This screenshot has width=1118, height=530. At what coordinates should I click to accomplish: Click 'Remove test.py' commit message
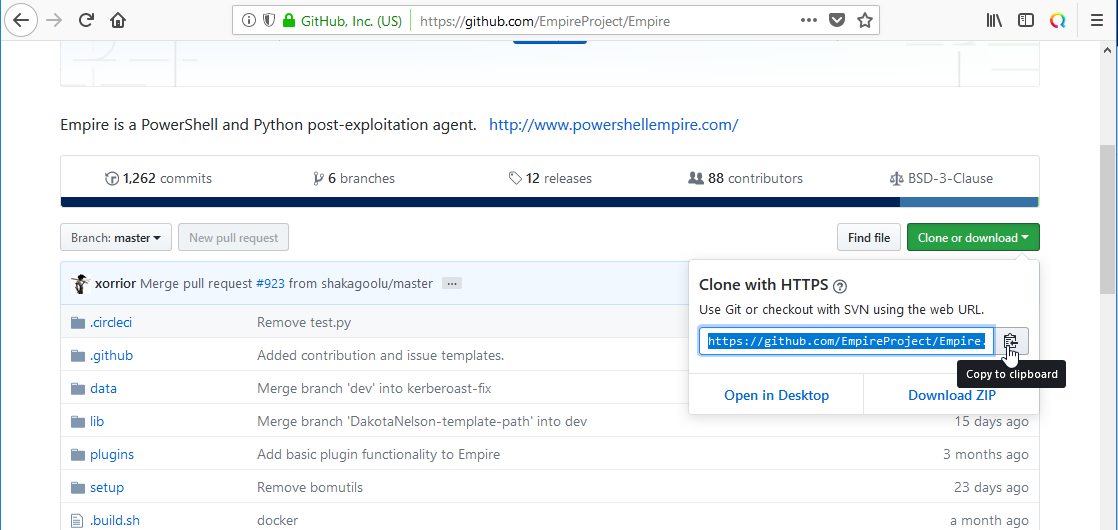(304, 322)
